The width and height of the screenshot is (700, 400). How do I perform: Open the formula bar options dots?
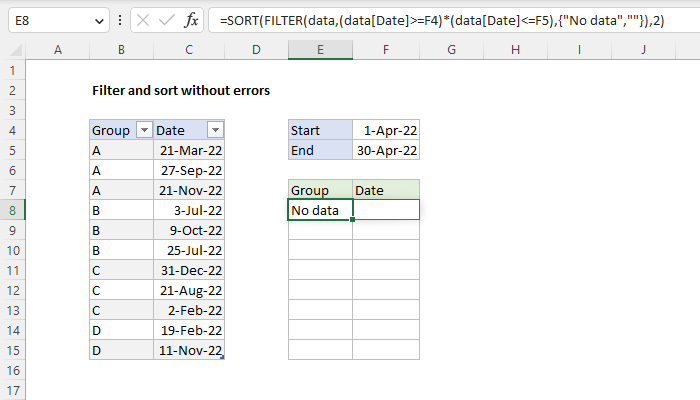(120, 20)
